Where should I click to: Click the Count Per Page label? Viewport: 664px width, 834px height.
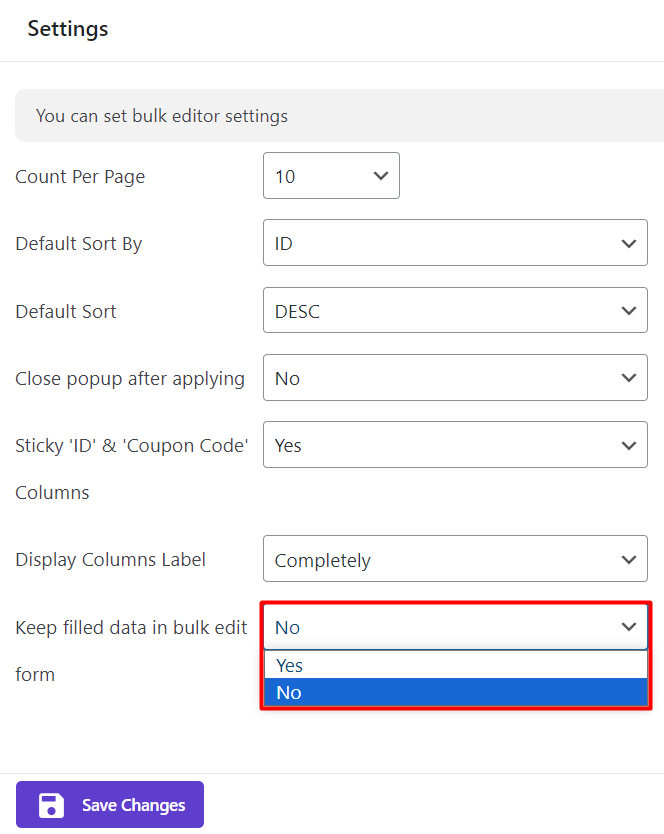coord(80,177)
